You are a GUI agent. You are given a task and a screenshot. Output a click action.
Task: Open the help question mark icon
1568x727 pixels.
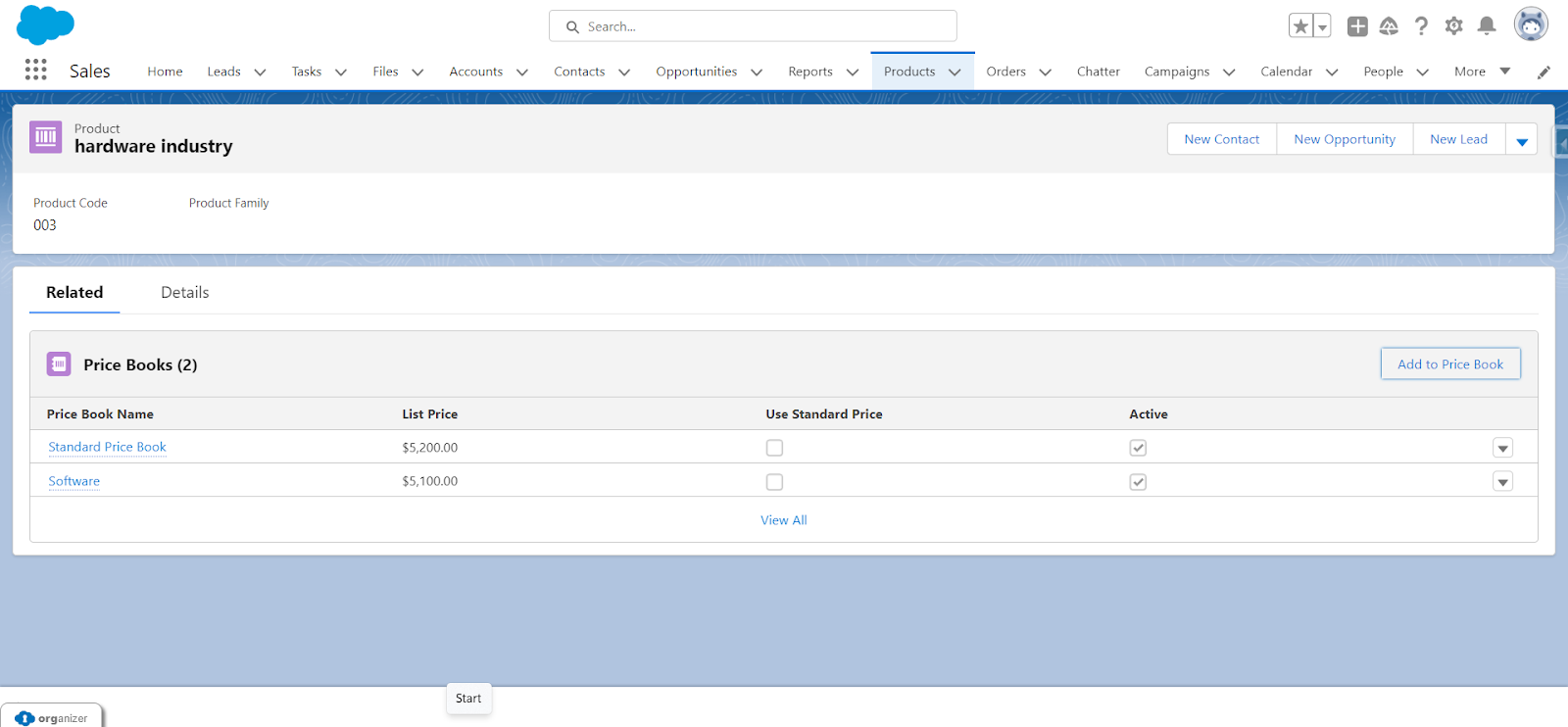(1421, 26)
